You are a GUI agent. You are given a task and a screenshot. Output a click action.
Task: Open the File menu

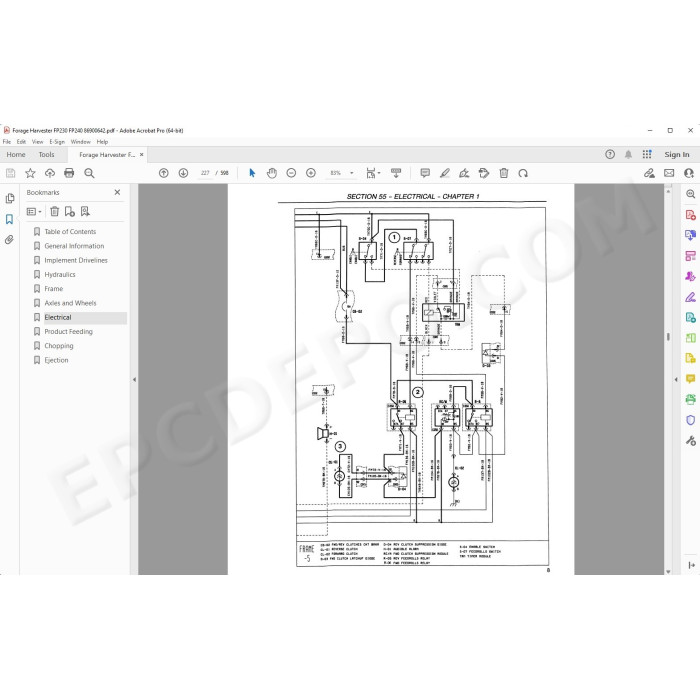[7, 142]
